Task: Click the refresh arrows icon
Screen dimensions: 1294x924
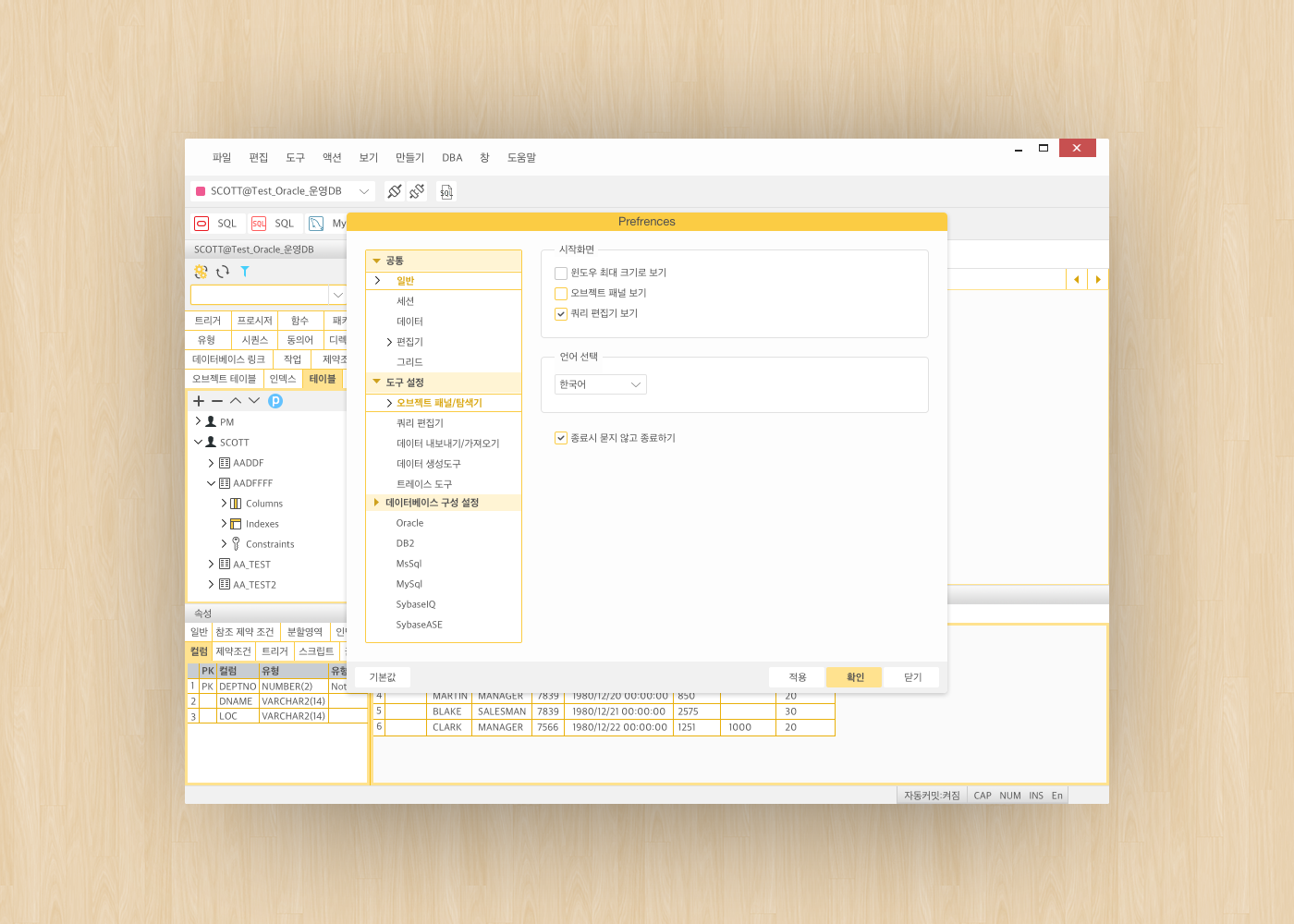Action: point(223,272)
